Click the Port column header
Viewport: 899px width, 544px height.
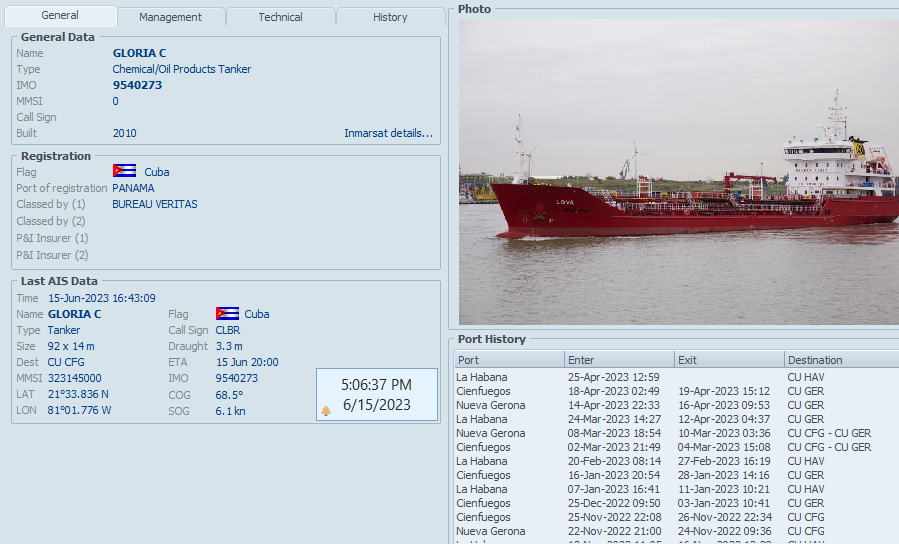tap(510, 360)
